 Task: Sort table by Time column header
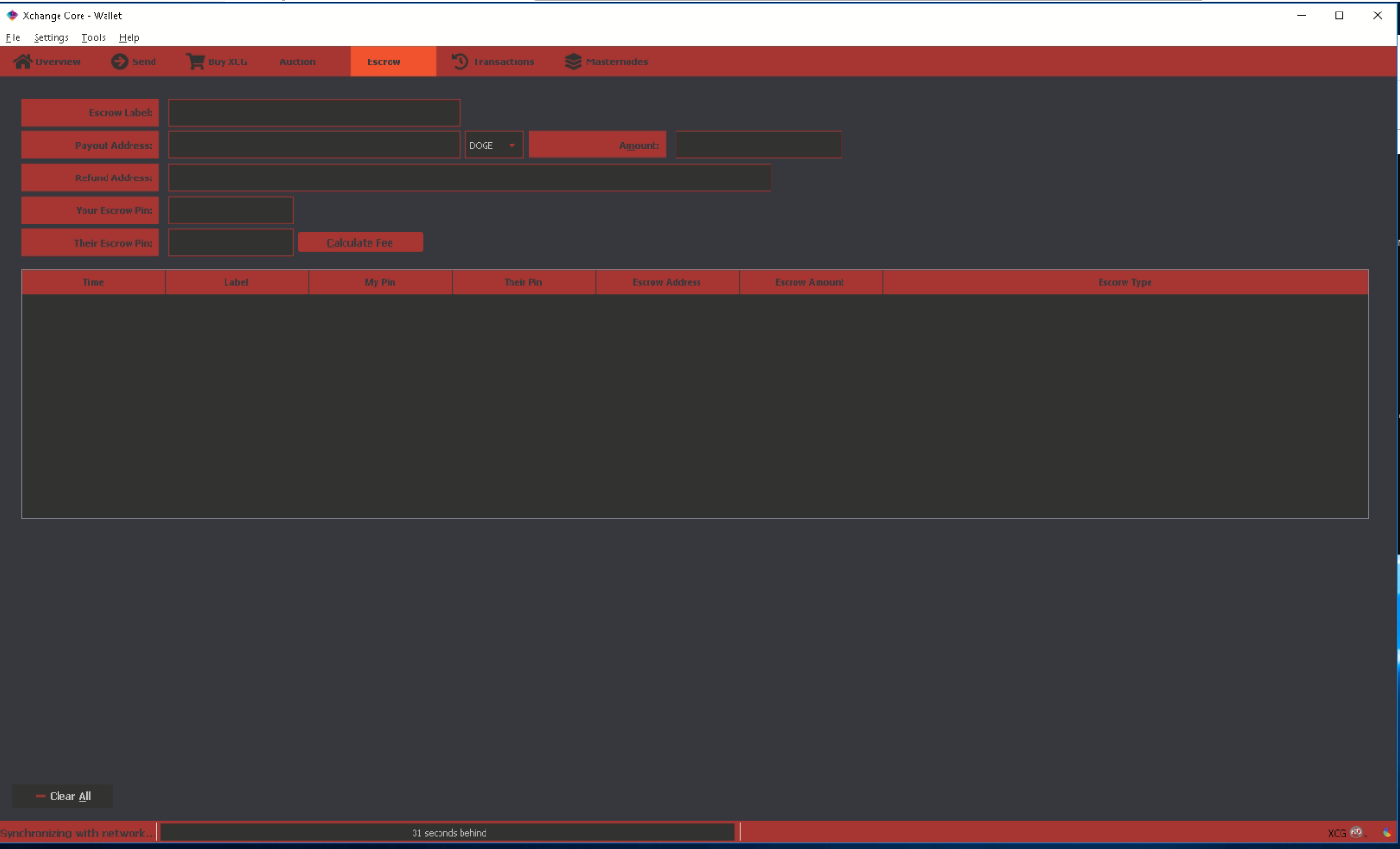(x=93, y=282)
